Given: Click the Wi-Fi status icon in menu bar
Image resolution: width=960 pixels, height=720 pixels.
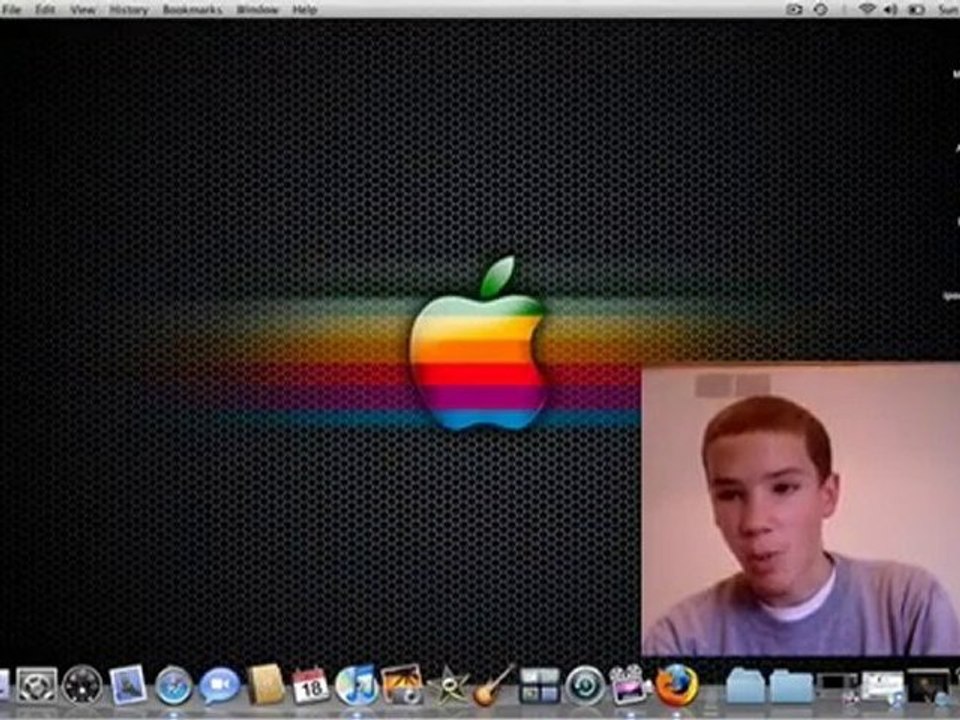Looking at the screenshot, I should (x=866, y=9).
